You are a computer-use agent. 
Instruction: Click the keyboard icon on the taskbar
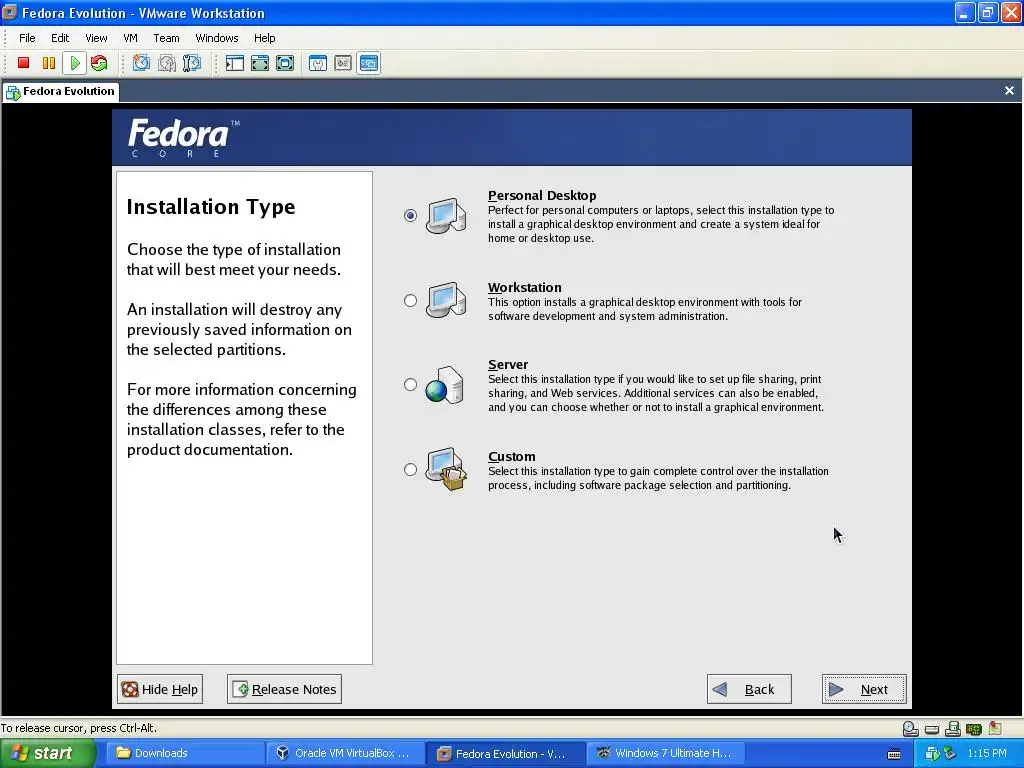point(894,754)
